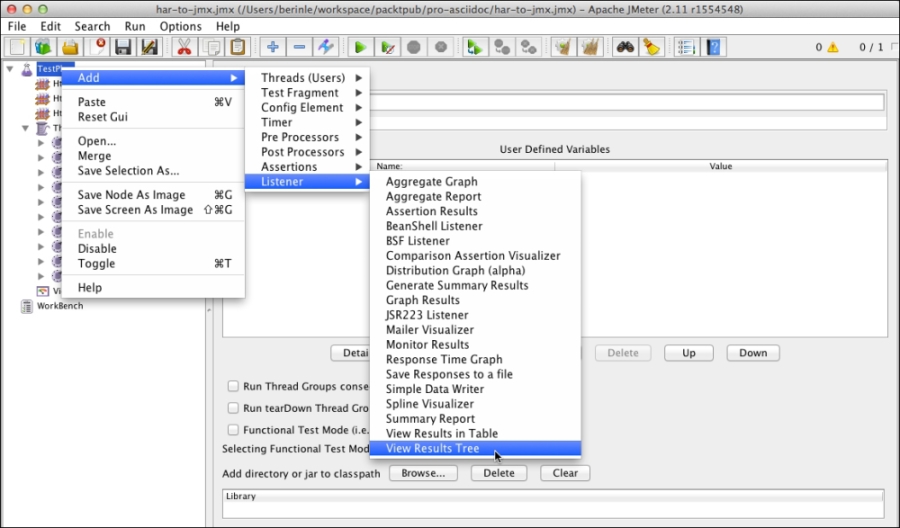
Task: Tick Run tearDown Thread Groups checkbox
Action: [x=233, y=408]
